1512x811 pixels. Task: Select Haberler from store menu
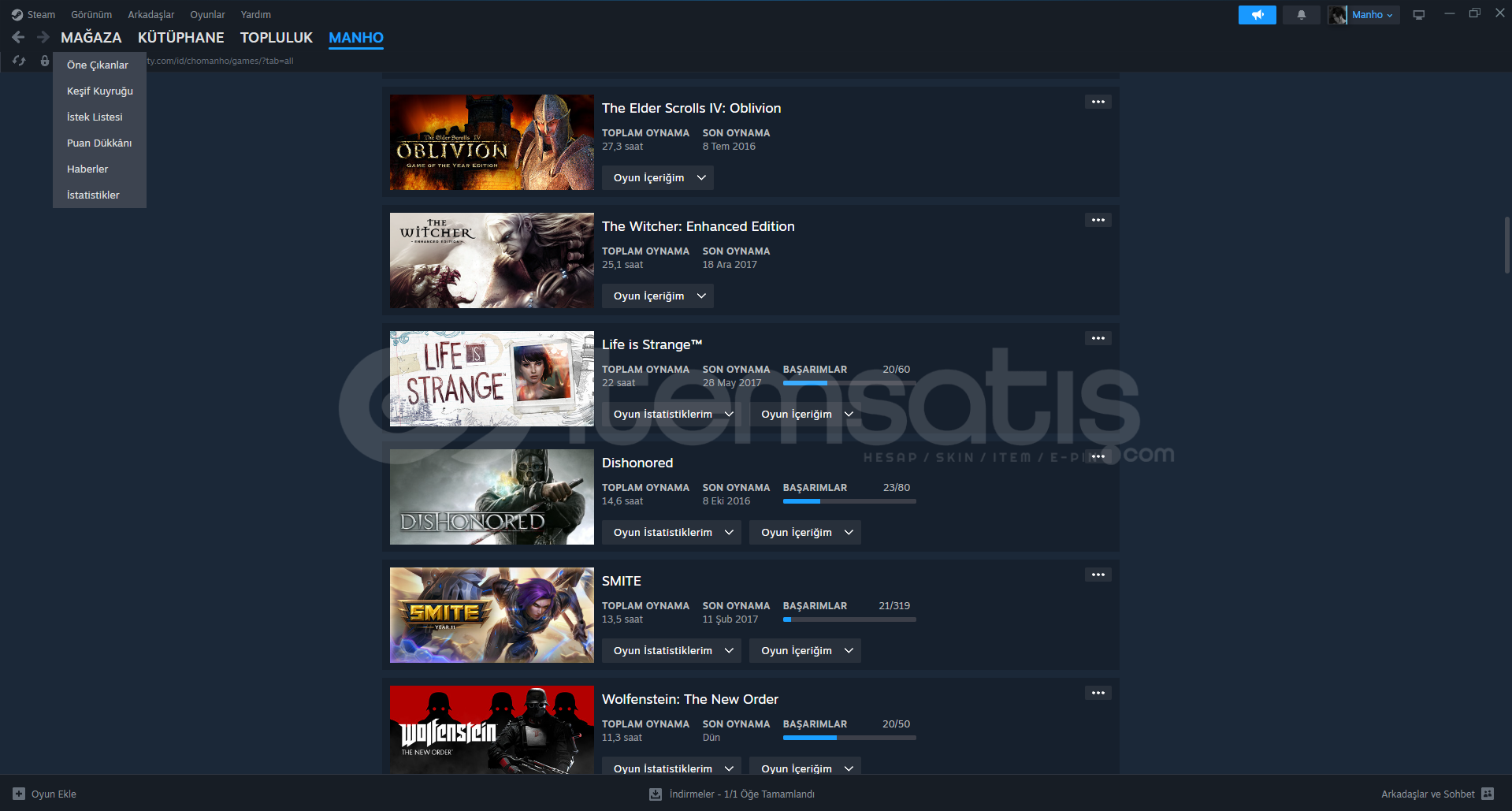coord(99,169)
